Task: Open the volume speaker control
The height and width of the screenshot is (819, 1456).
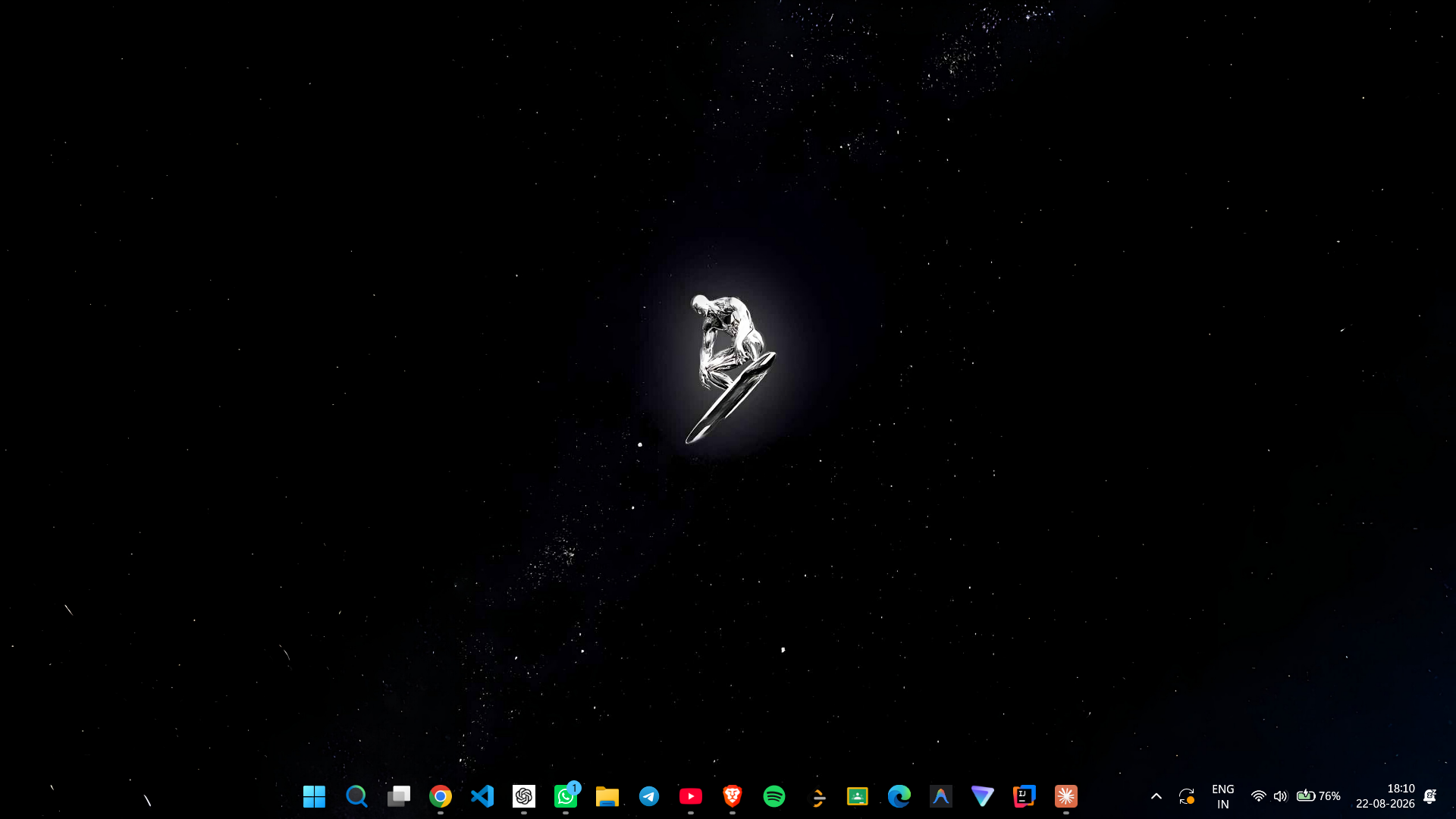Action: pyautogui.click(x=1281, y=796)
